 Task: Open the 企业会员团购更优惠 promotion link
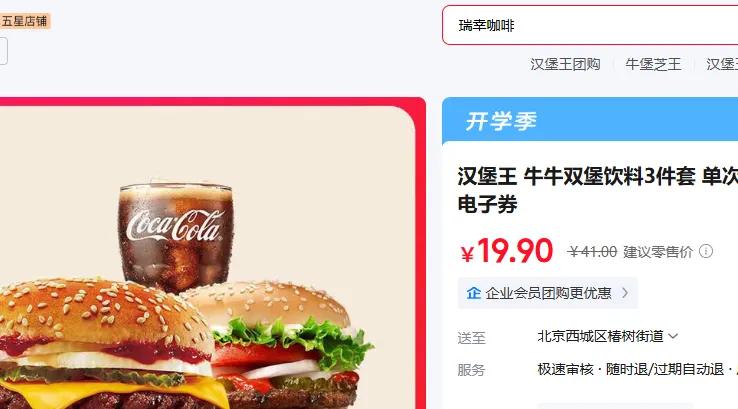pos(548,293)
